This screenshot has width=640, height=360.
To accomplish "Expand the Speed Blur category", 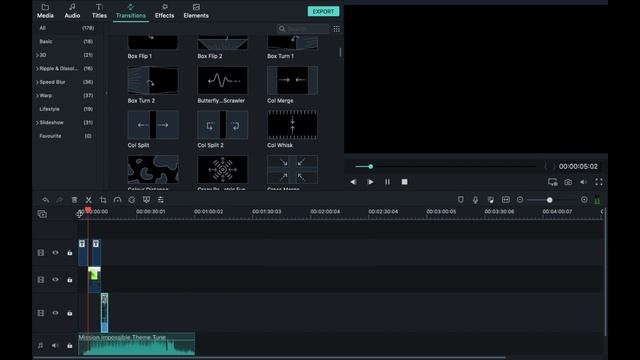I will (x=37, y=82).
